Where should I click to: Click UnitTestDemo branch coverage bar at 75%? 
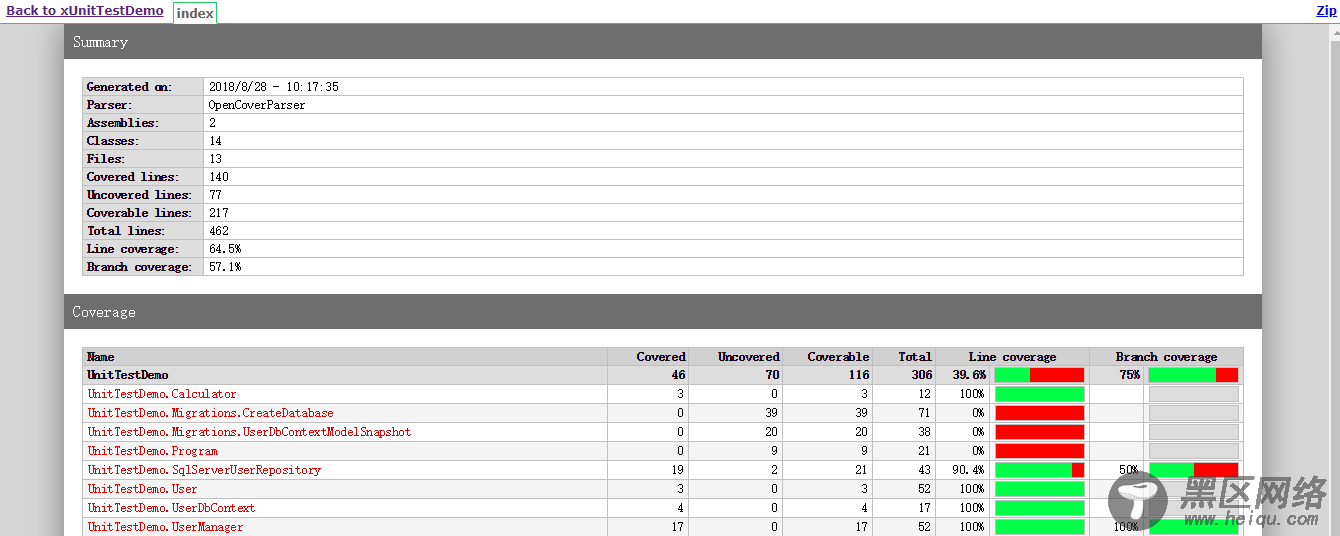(x=1193, y=375)
